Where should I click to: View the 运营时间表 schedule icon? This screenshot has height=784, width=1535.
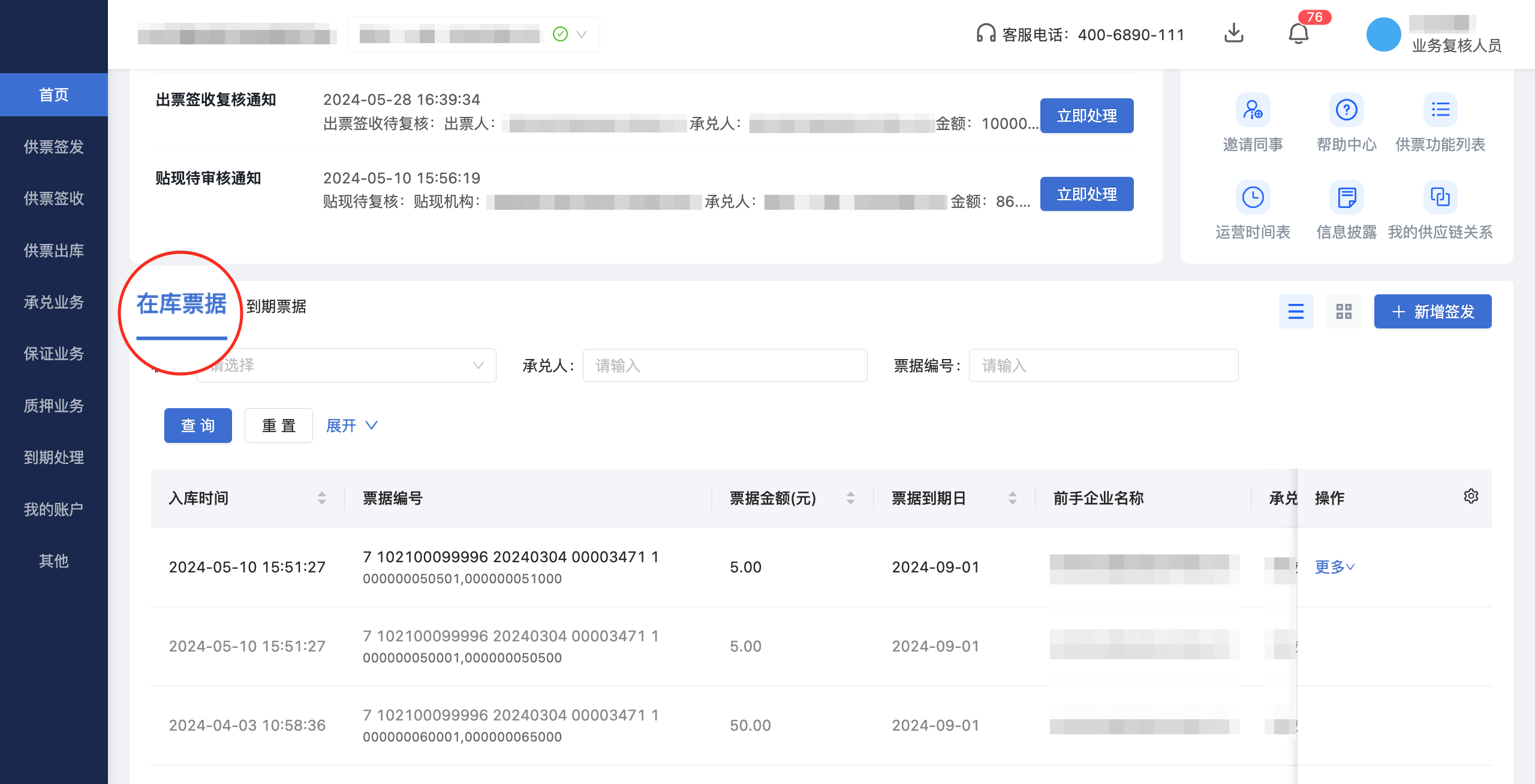pos(1253,197)
